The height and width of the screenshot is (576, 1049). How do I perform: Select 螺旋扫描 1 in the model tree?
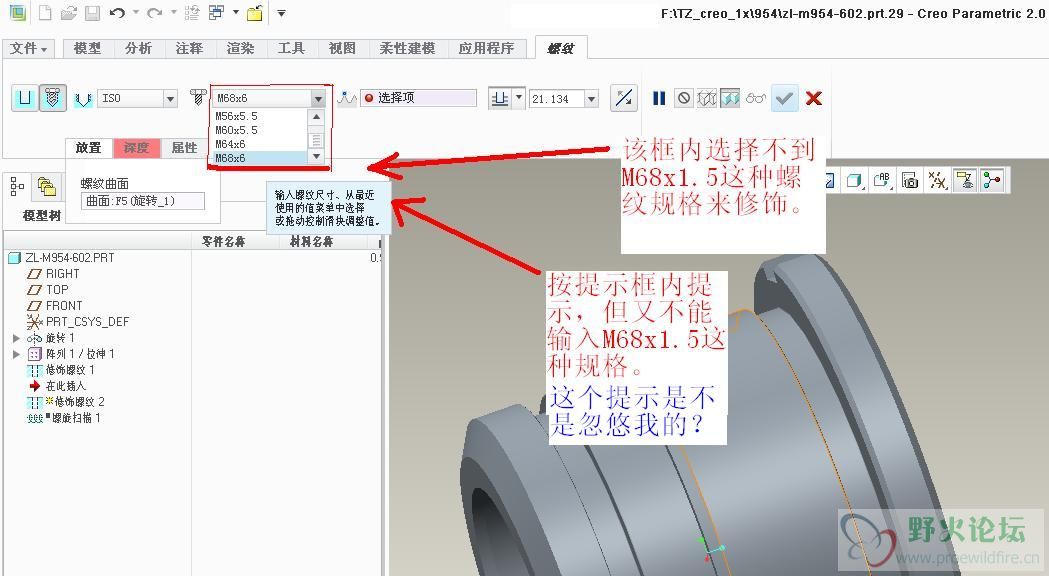click(x=76, y=418)
